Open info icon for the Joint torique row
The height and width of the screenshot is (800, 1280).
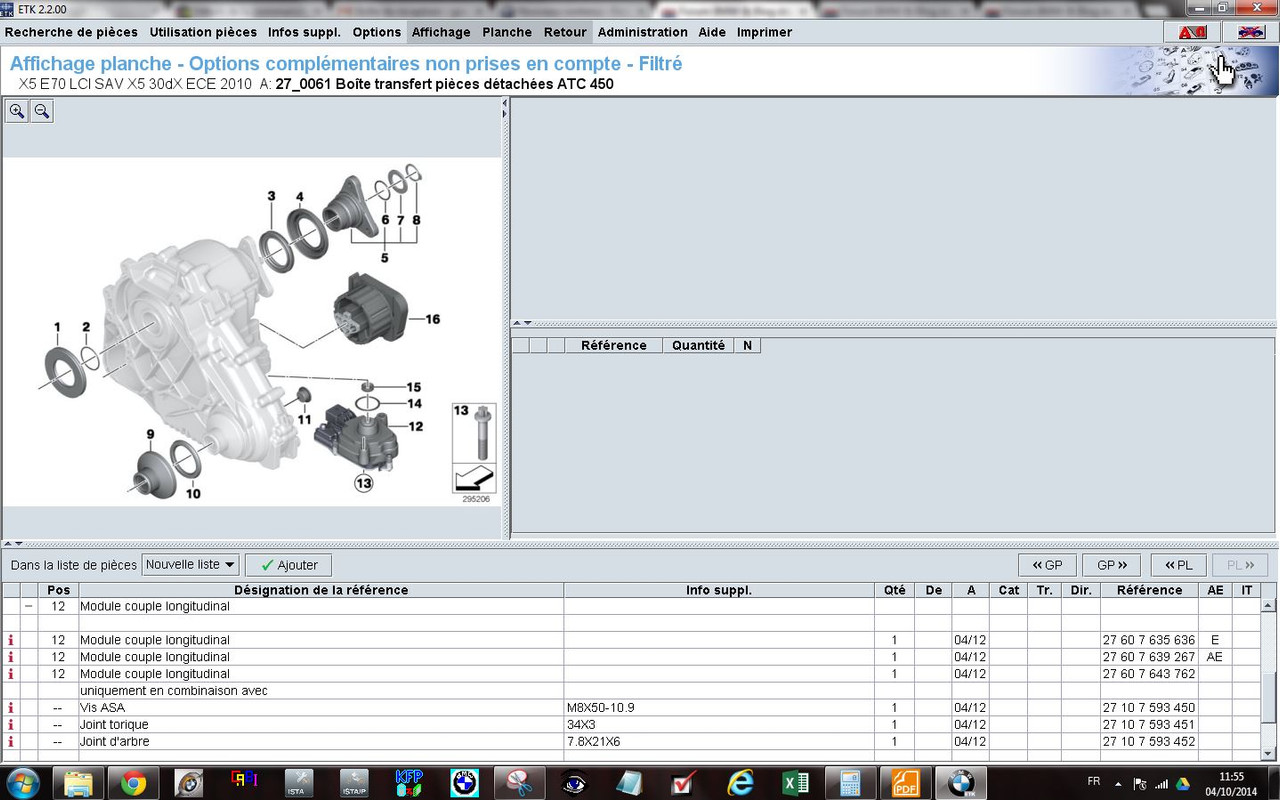[11, 725]
